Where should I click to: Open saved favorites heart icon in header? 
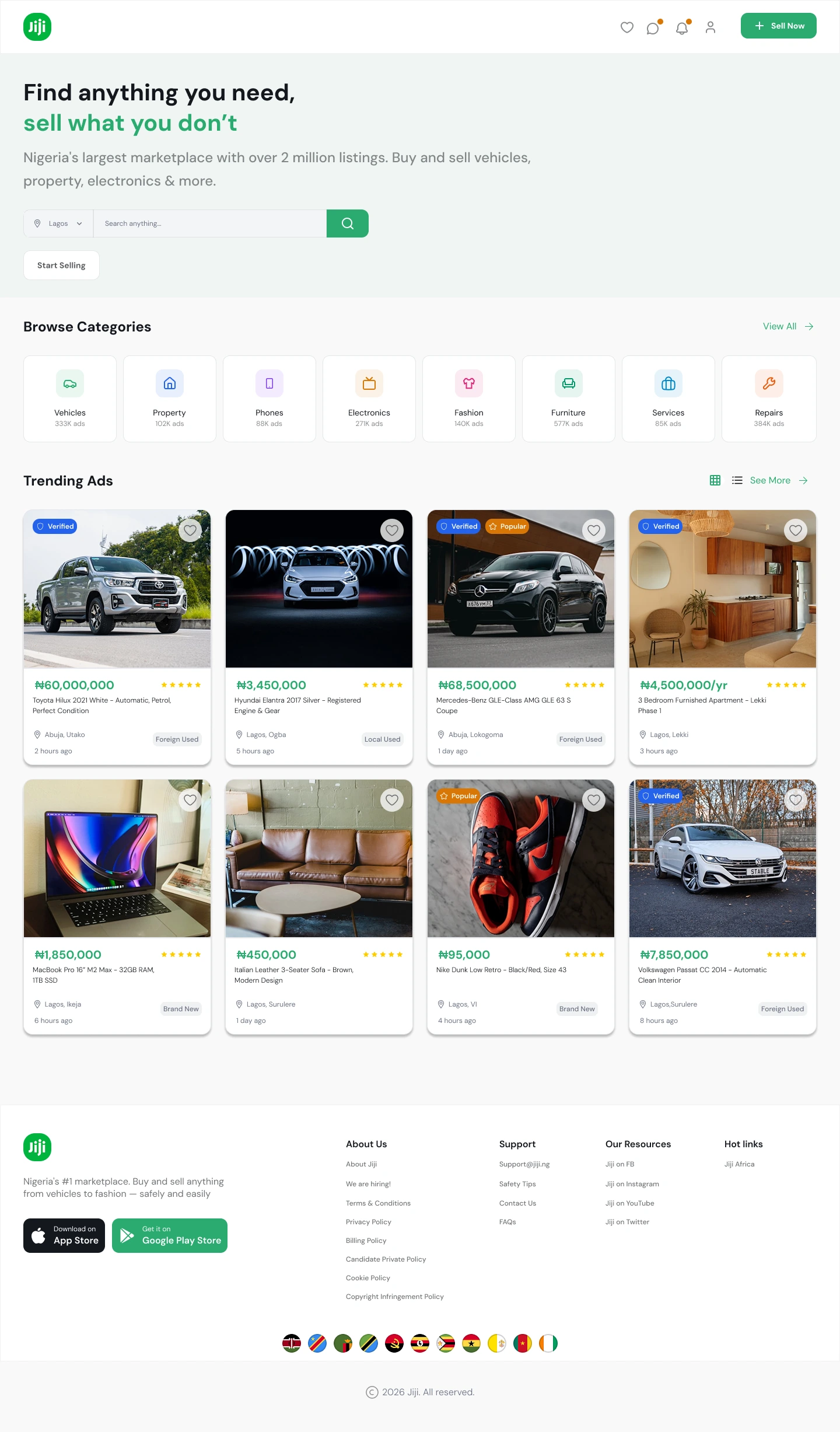627,27
